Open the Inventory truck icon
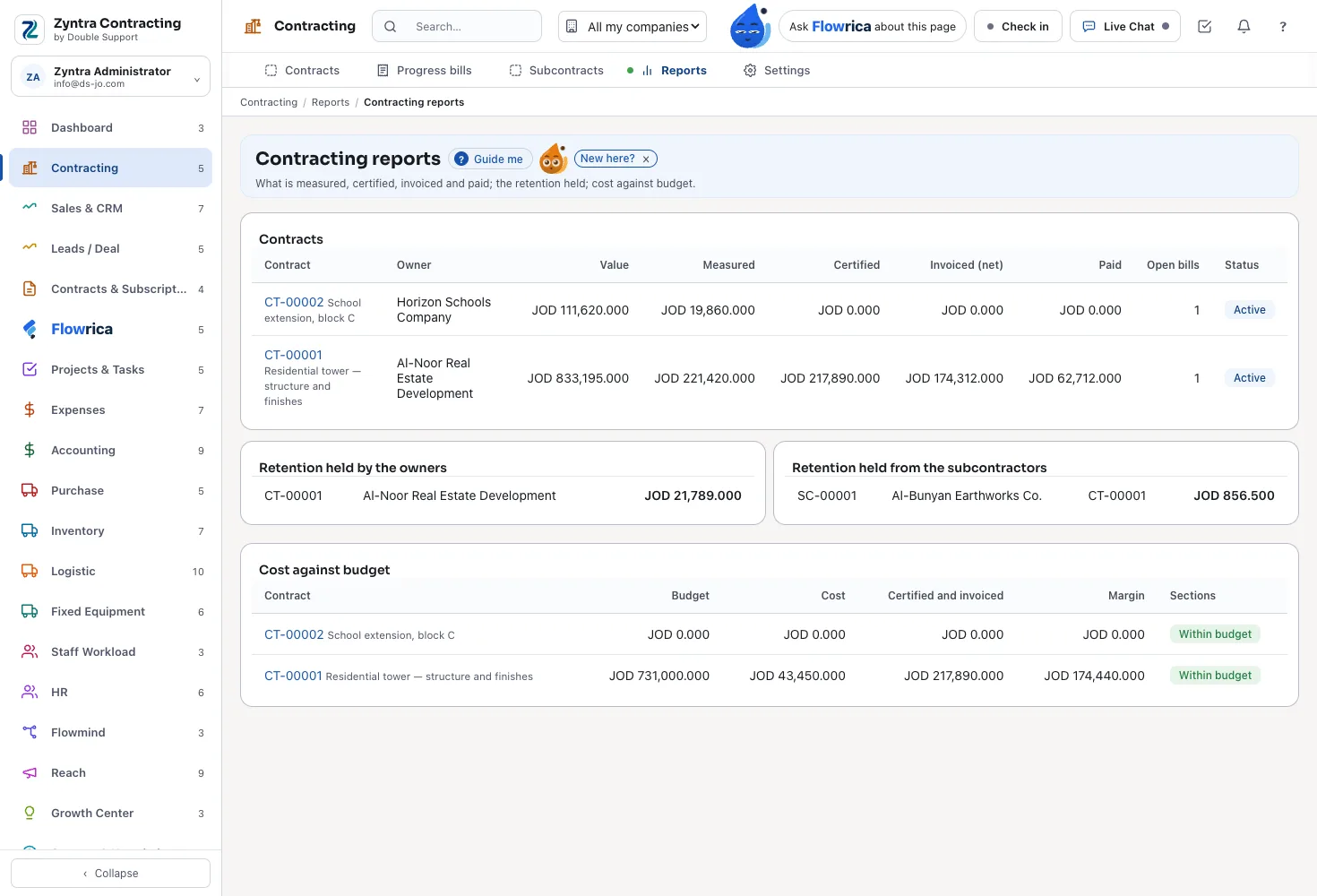1317x896 pixels. [x=30, y=530]
